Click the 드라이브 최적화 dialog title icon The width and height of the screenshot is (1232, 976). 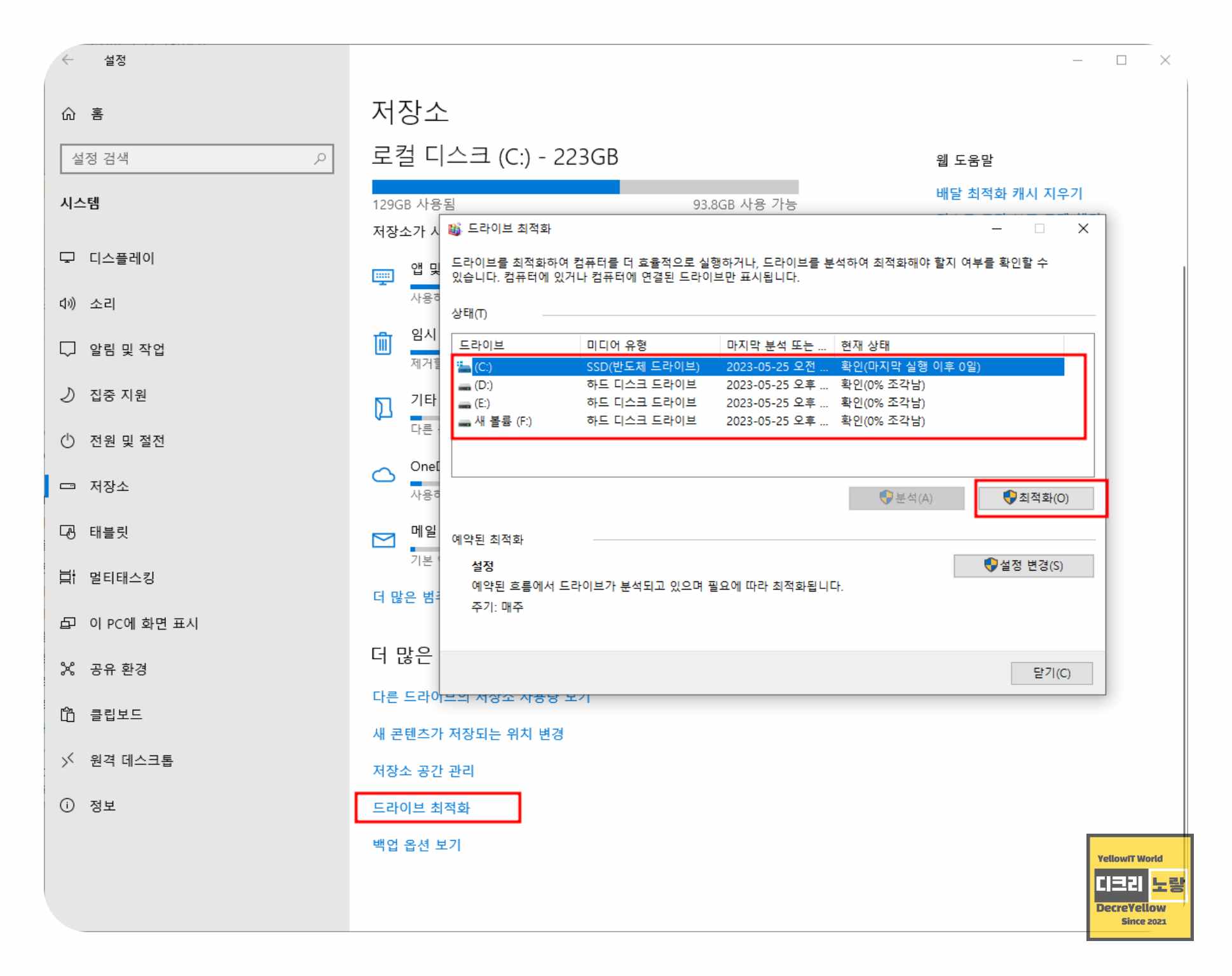pos(455,229)
